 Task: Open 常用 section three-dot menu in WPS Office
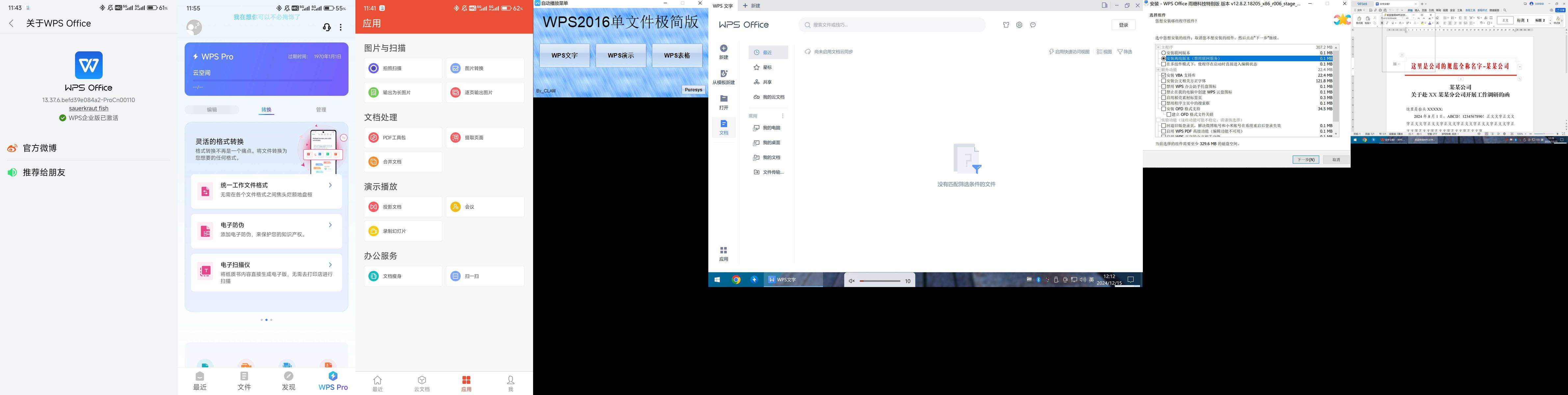[x=783, y=116]
